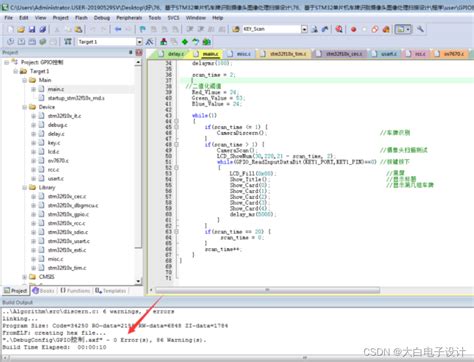This screenshot has width=474, height=362.
Task: Insert breakpoint using red circle icon
Action: coord(353,29)
